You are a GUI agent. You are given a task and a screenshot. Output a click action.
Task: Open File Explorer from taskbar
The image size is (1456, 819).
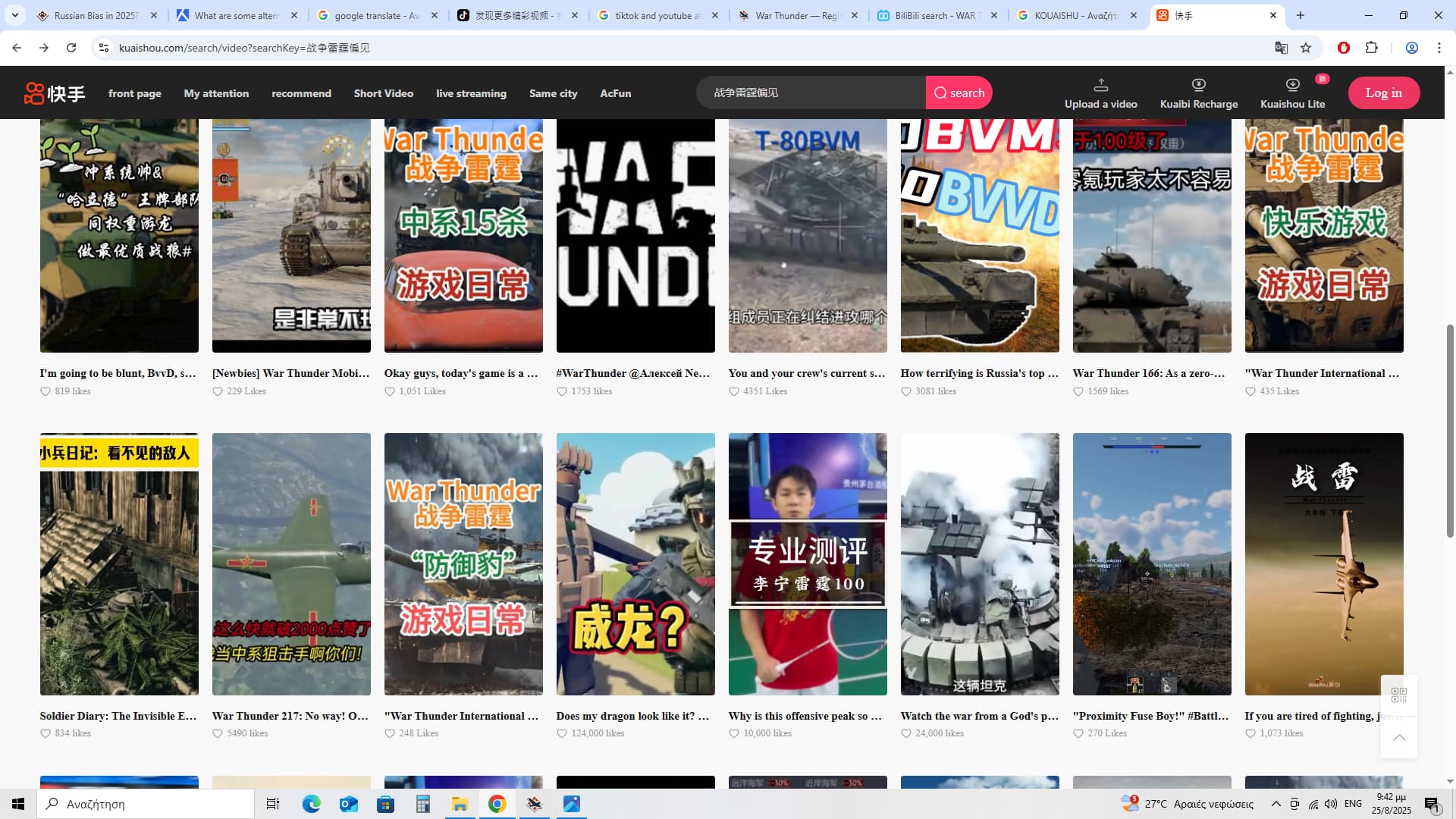(x=460, y=804)
